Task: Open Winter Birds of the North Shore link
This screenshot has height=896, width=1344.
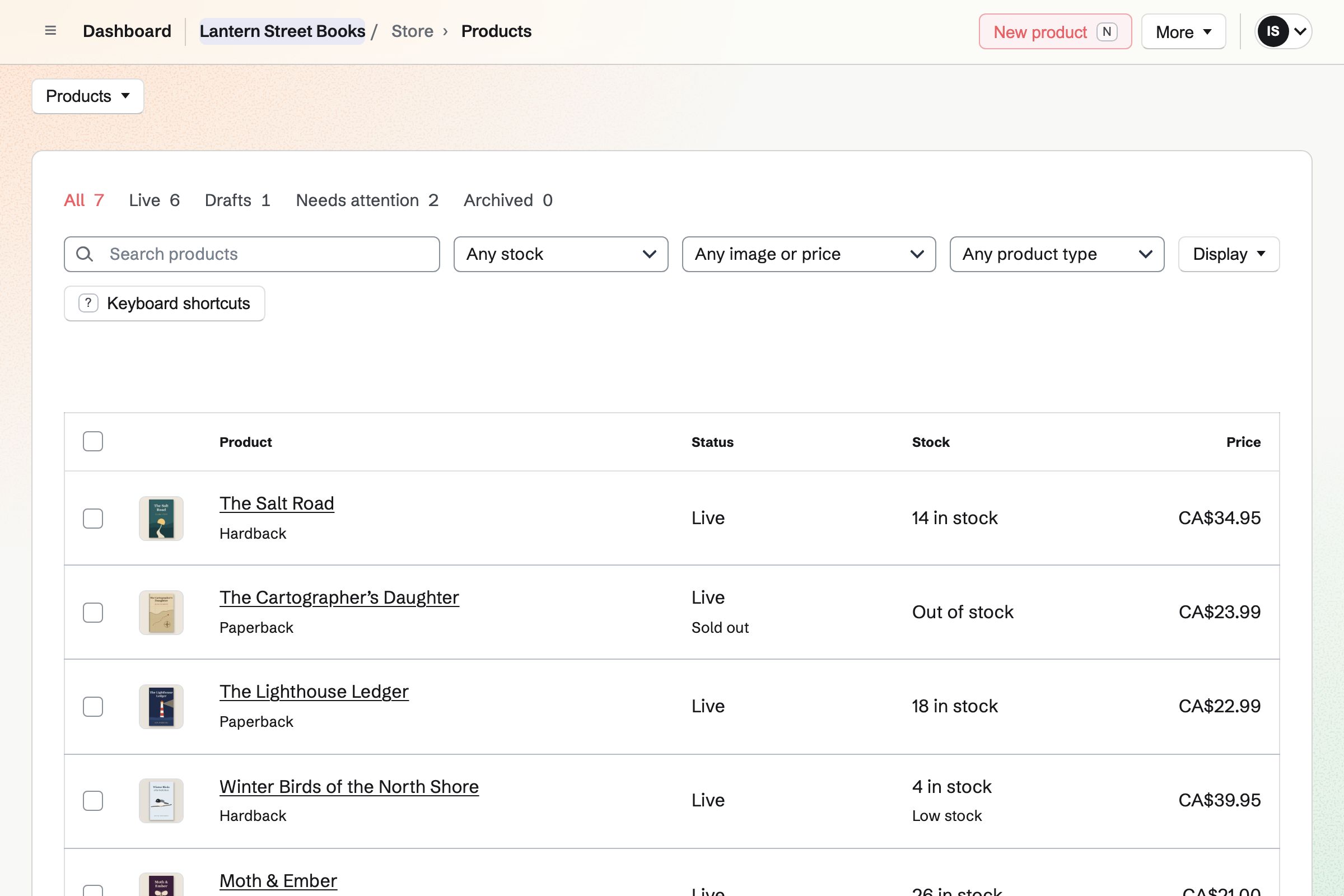Action: coord(348,787)
